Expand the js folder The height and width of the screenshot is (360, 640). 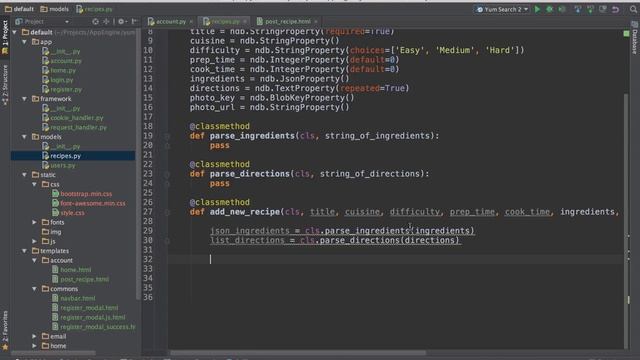coord(34,241)
